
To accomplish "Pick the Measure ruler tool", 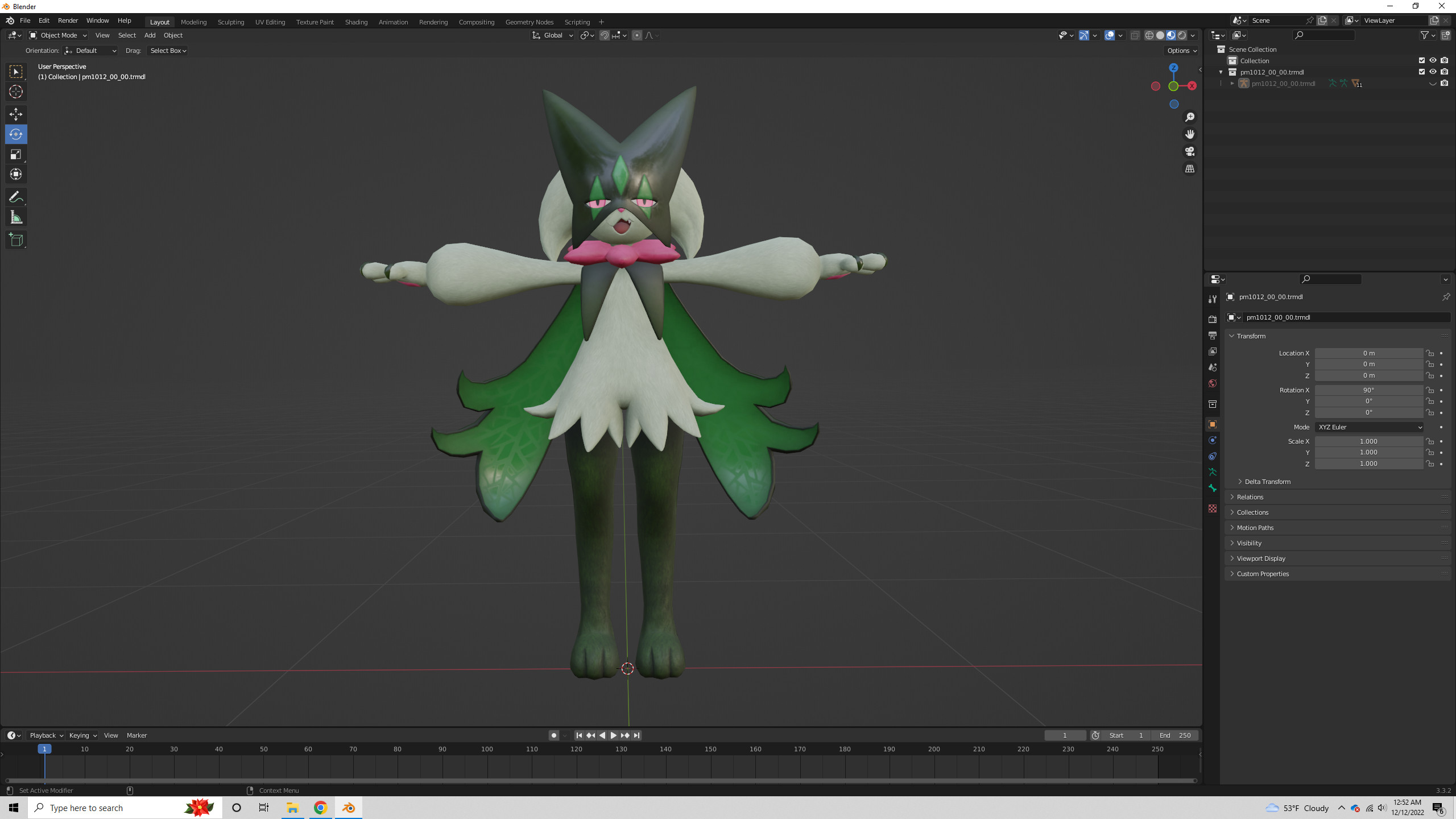I will (16, 217).
